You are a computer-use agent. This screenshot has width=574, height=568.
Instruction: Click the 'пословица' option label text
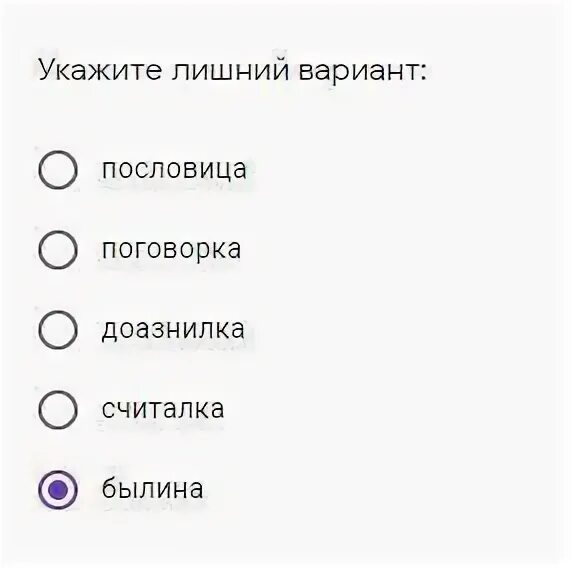[174, 170]
